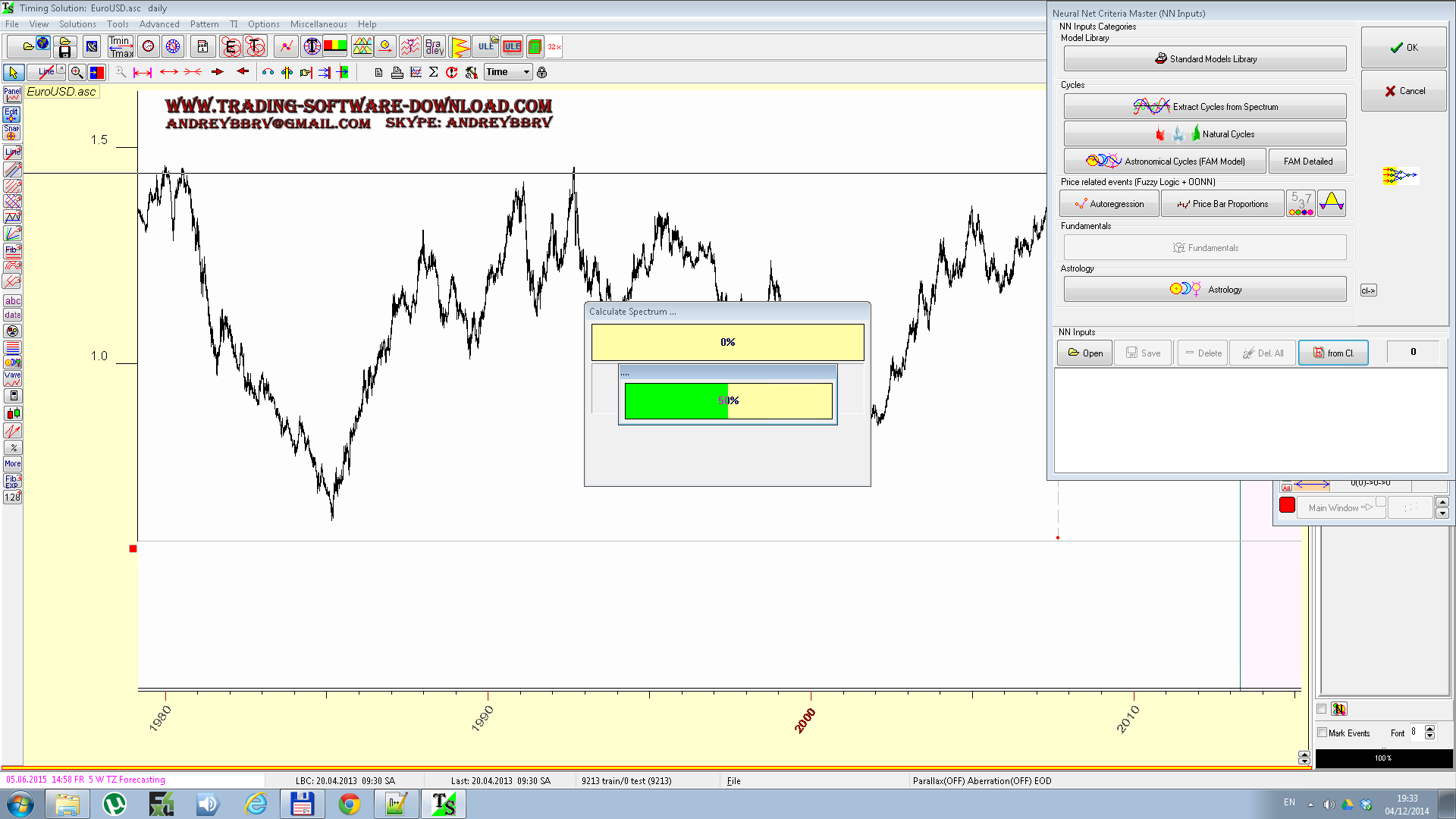Screen dimensions: 1456x819
Task: Increase the Font size stepper
Action: (x=1430, y=729)
